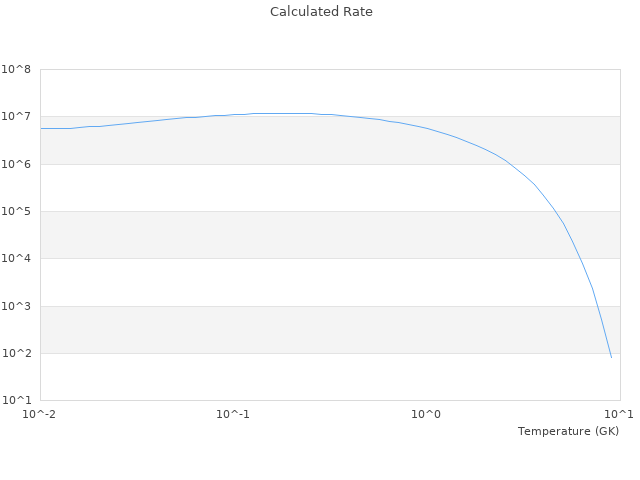Click the 10^-2 x-axis tick label
640x480 pixels.
(40, 414)
